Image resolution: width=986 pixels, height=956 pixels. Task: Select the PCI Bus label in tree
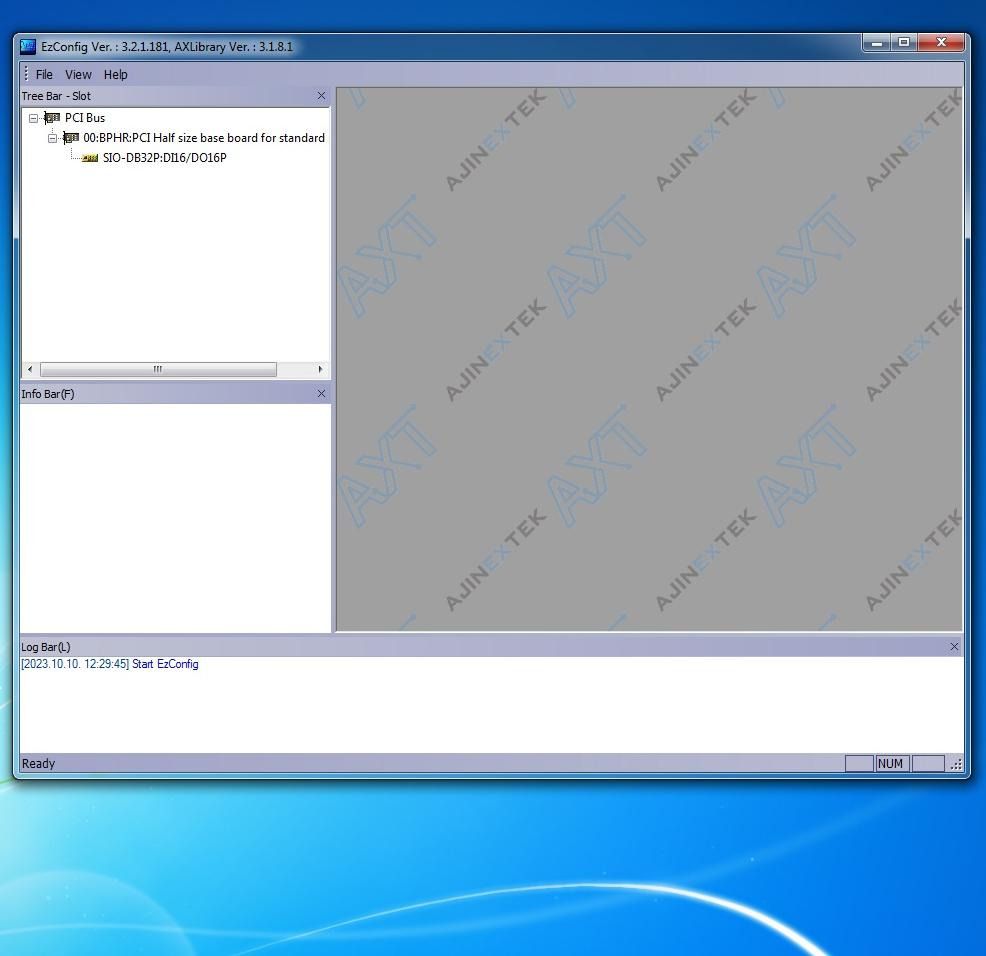pos(85,118)
